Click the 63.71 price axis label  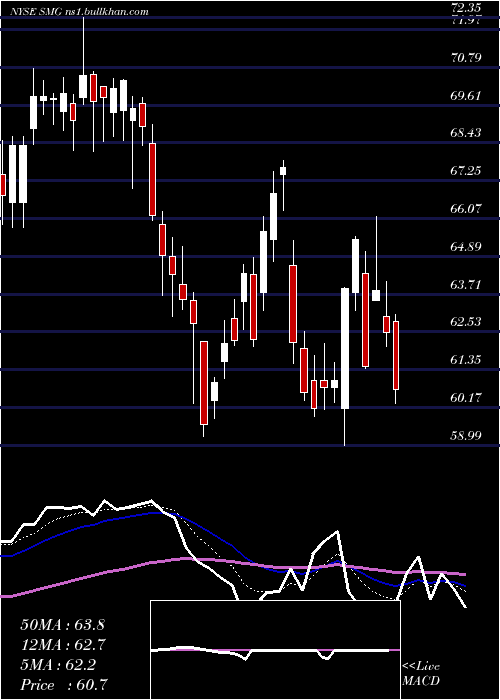click(x=466, y=284)
